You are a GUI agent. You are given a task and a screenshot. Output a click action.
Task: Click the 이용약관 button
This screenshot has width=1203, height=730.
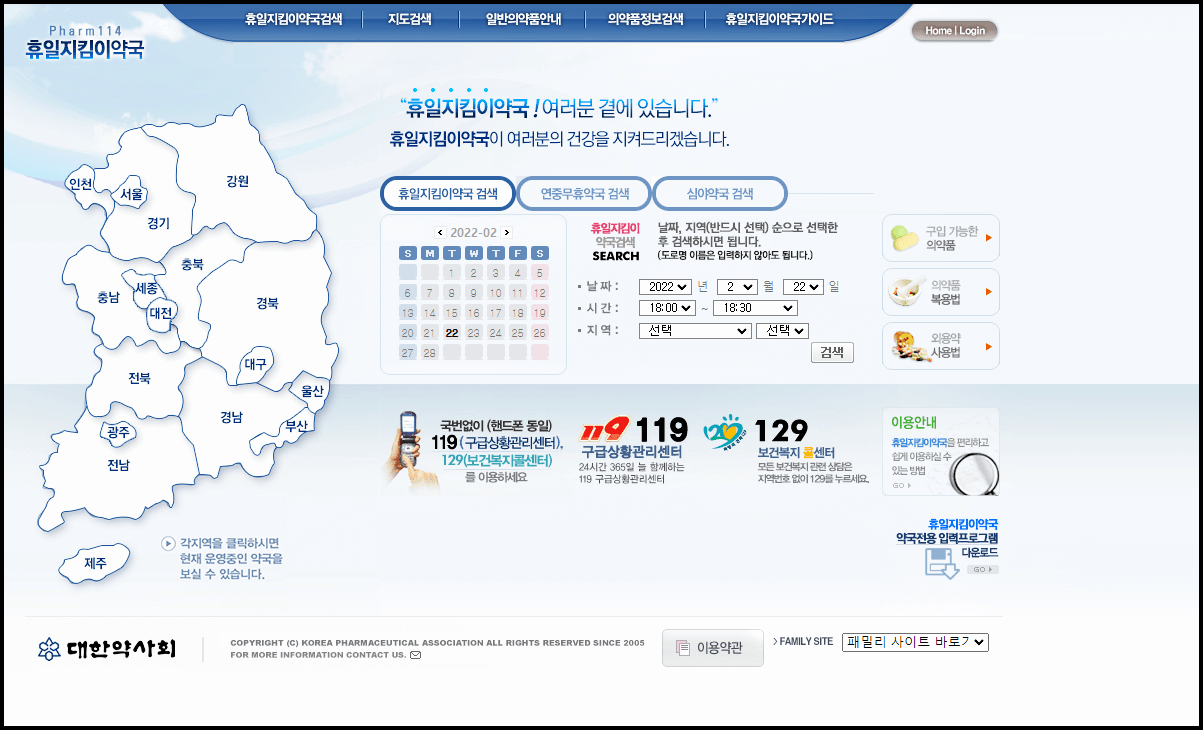coord(712,648)
